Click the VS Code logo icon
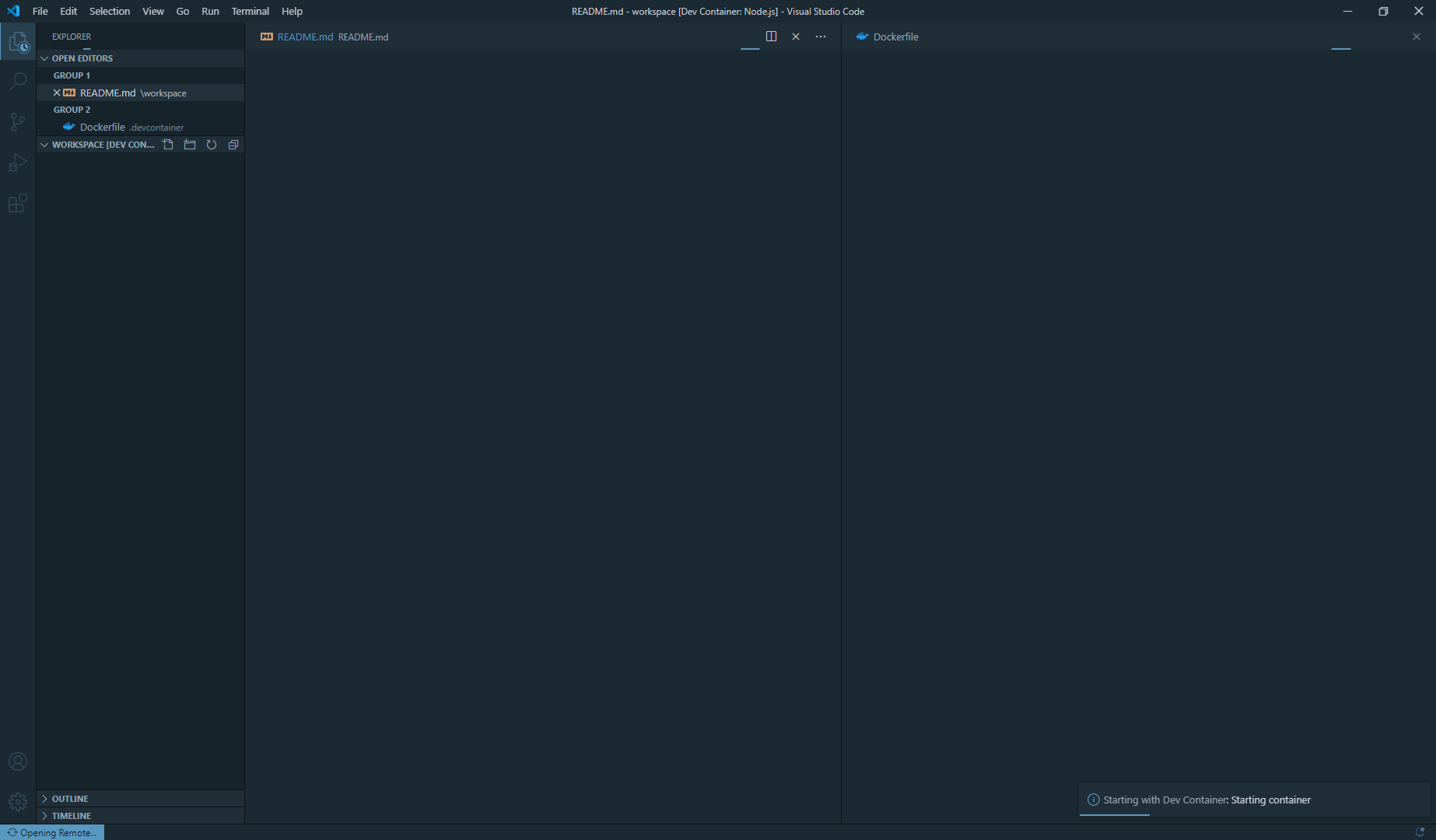The height and width of the screenshot is (840, 1436). (x=13, y=11)
